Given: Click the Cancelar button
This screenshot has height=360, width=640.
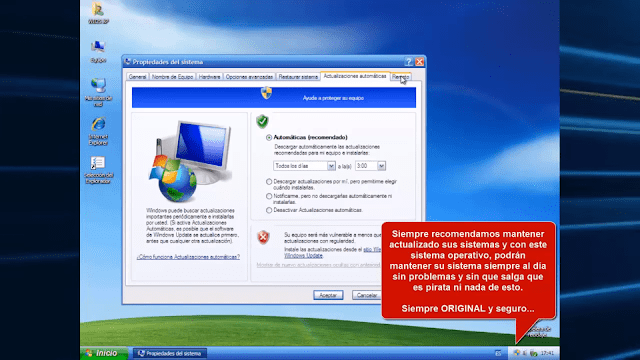Looking at the screenshot, I should tap(367, 295).
